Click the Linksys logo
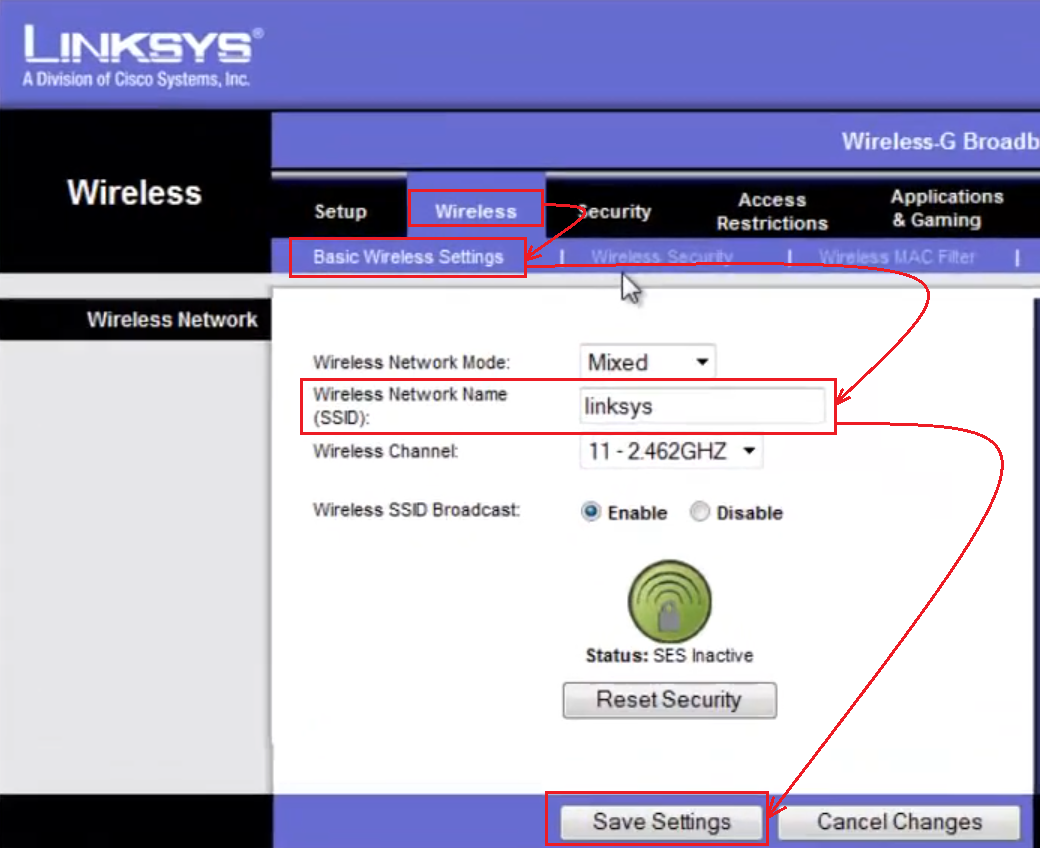This screenshot has height=848, width=1040. [x=143, y=56]
